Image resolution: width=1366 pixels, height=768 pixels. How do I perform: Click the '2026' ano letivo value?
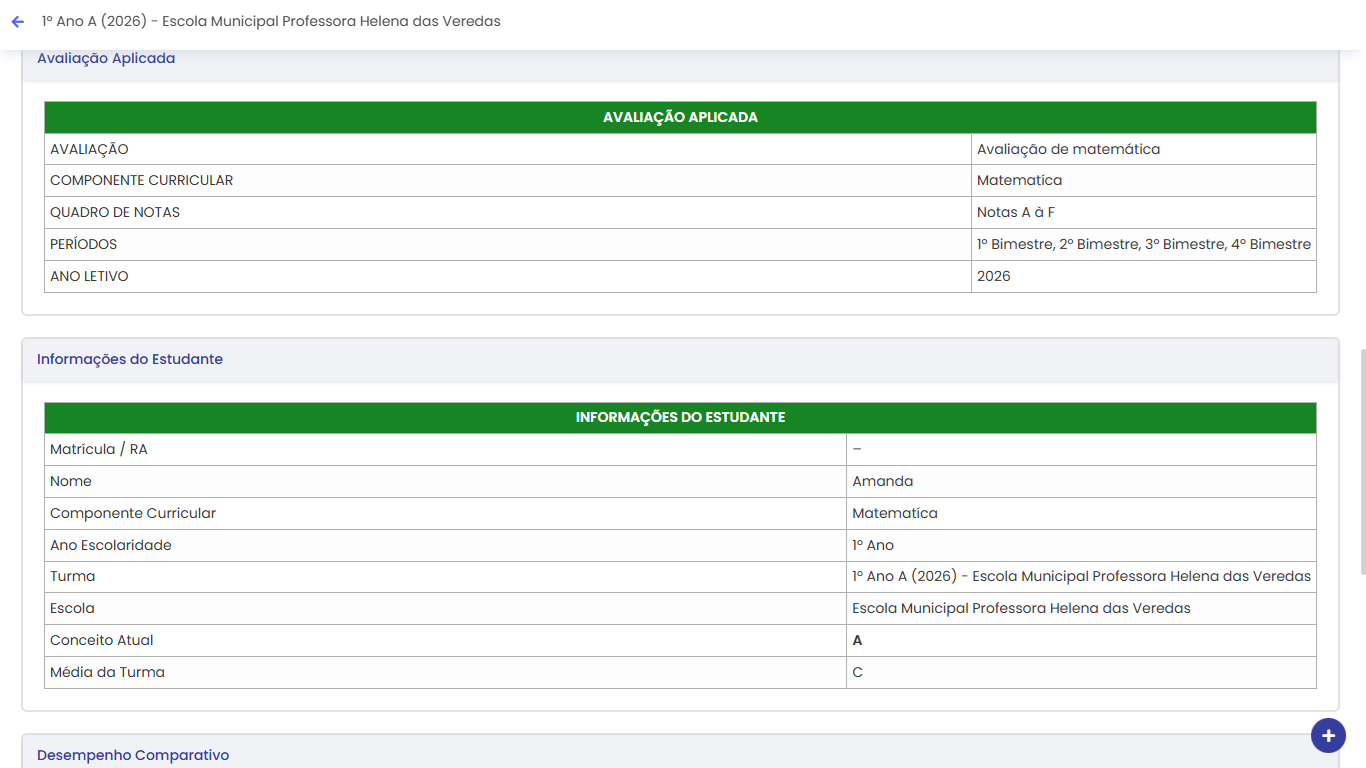pyautogui.click(x=994, y=276)
